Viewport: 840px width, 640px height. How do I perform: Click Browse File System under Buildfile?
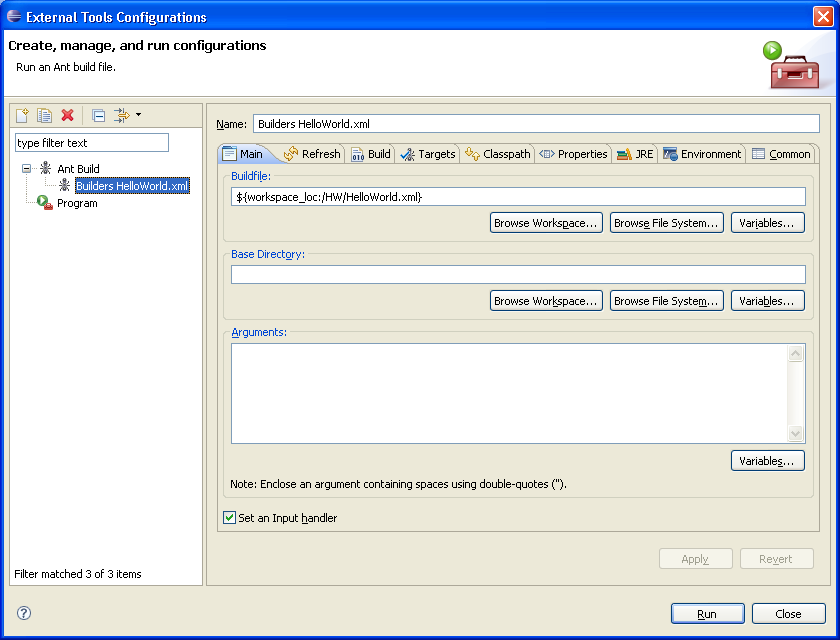click(666, 223)
